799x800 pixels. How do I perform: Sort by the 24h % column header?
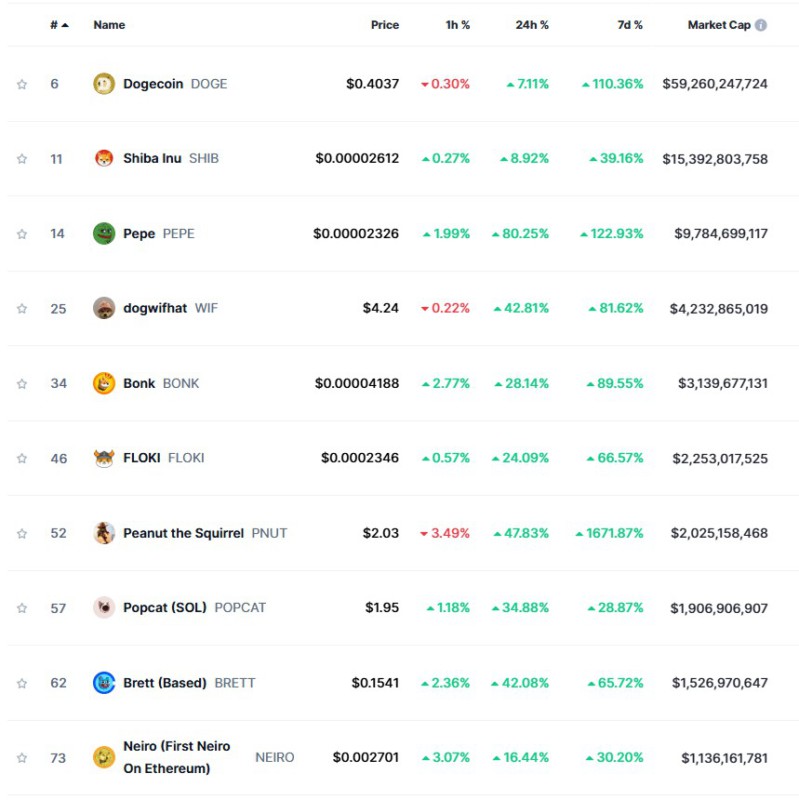pos(531,25)
